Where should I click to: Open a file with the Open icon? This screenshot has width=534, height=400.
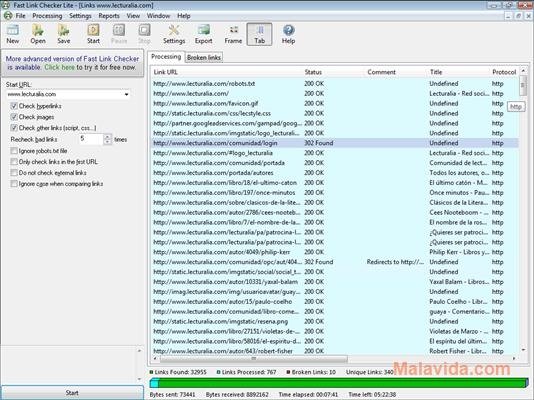coord(38,34)
